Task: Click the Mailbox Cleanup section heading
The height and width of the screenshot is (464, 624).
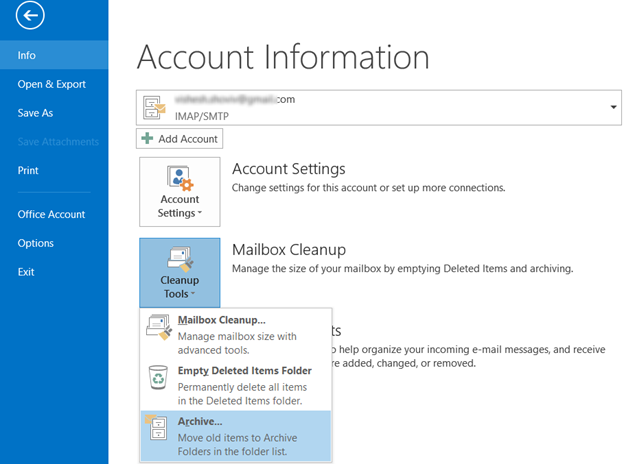Action: pos(289,250)
